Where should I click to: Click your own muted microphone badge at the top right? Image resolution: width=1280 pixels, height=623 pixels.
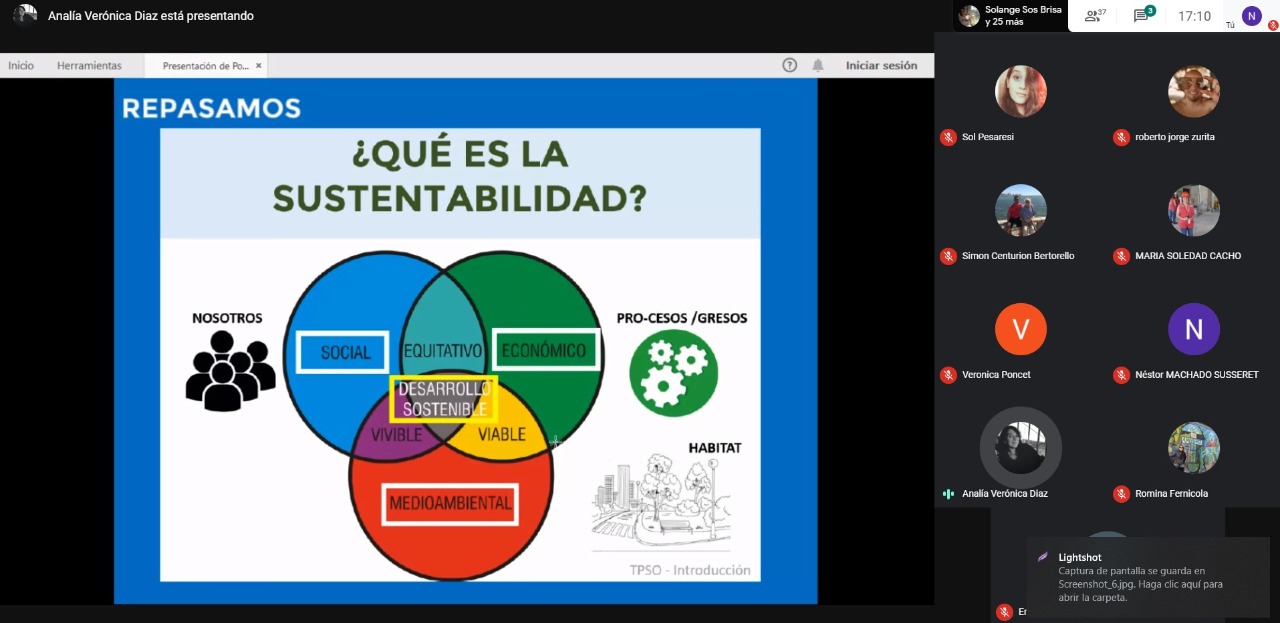coord(1273,25)
